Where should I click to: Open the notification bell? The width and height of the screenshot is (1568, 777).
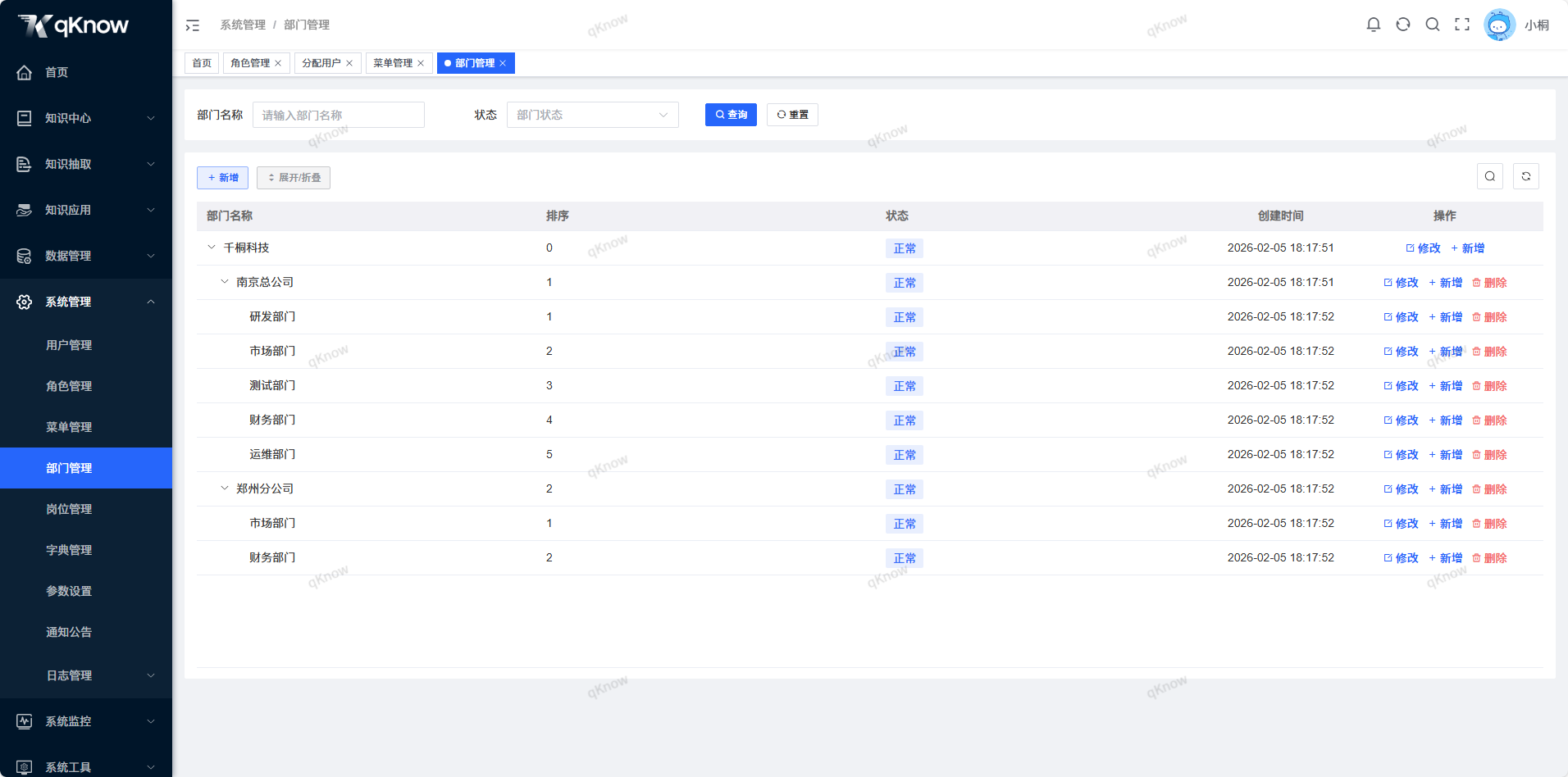[1374, 25]
